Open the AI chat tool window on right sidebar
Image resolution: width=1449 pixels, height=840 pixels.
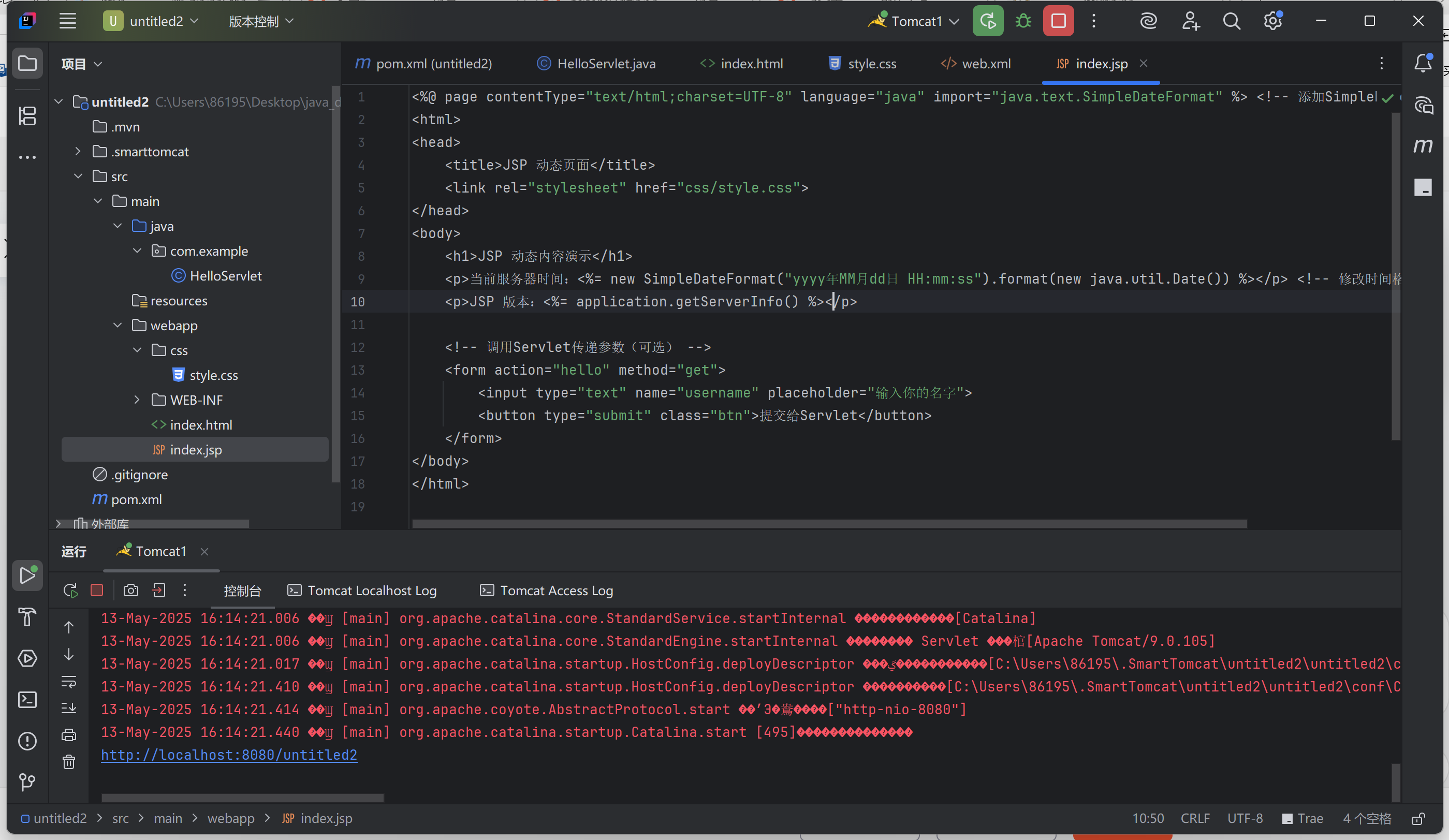(1423, 105)
